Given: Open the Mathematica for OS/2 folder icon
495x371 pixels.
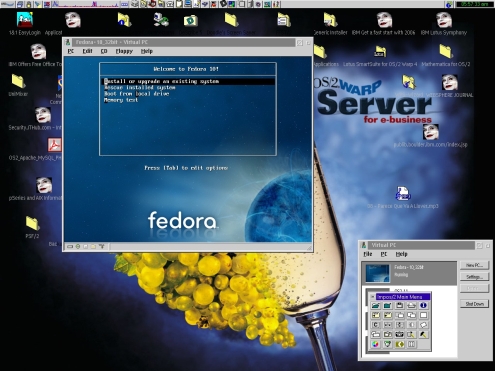Looking at the screenshot, I should pos(446,52).
